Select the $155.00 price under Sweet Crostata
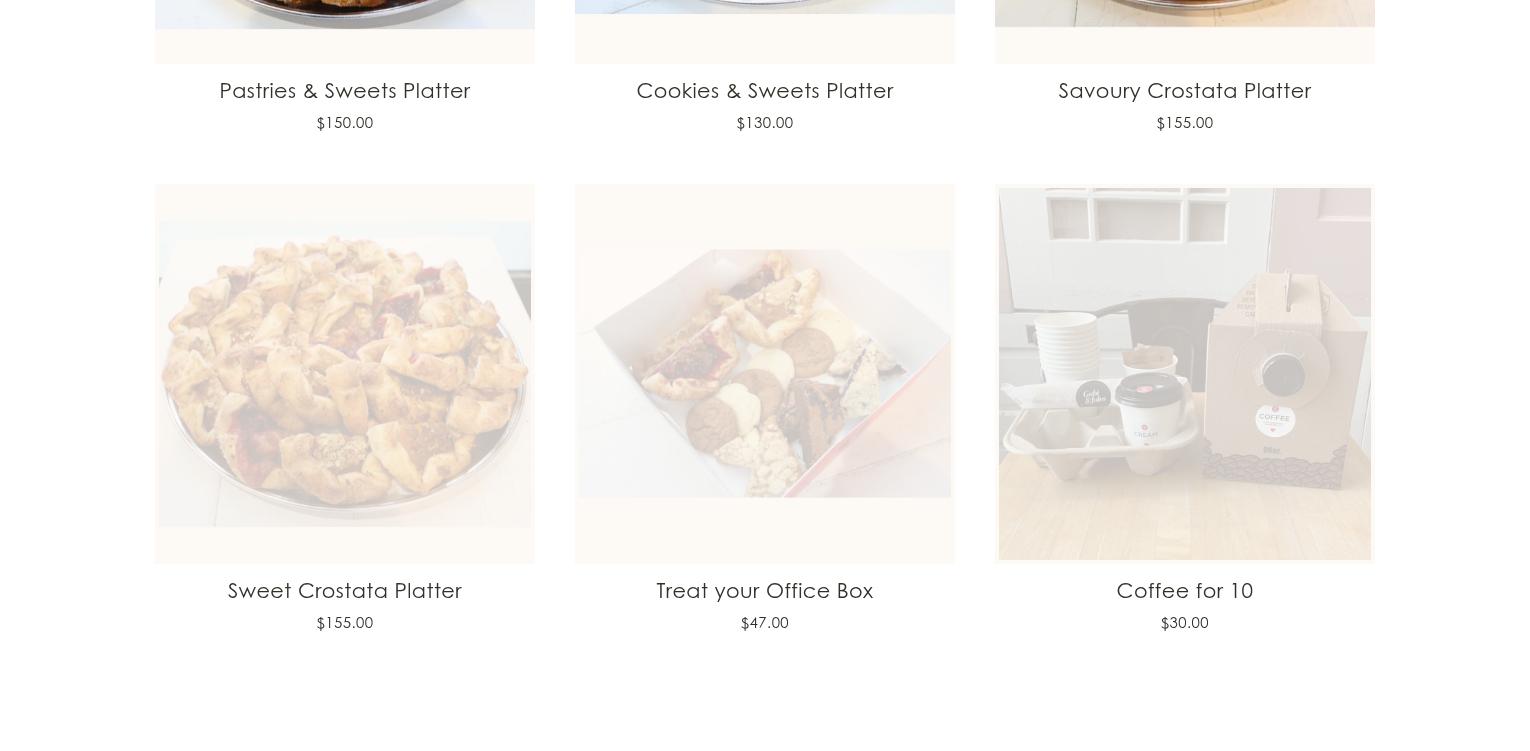 (345, 623)
